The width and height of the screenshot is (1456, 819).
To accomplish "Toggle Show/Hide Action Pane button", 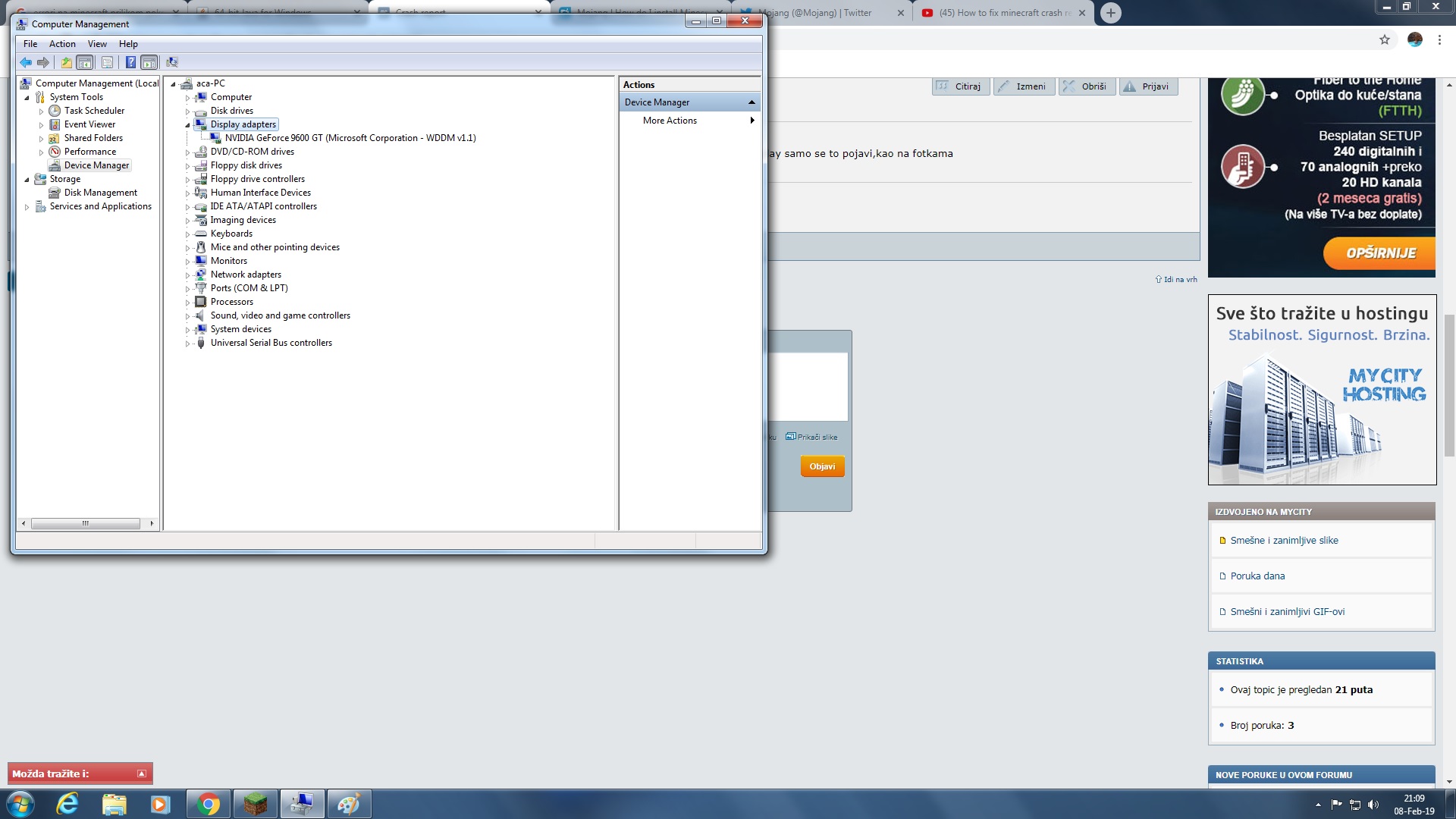I will (149, 62).
